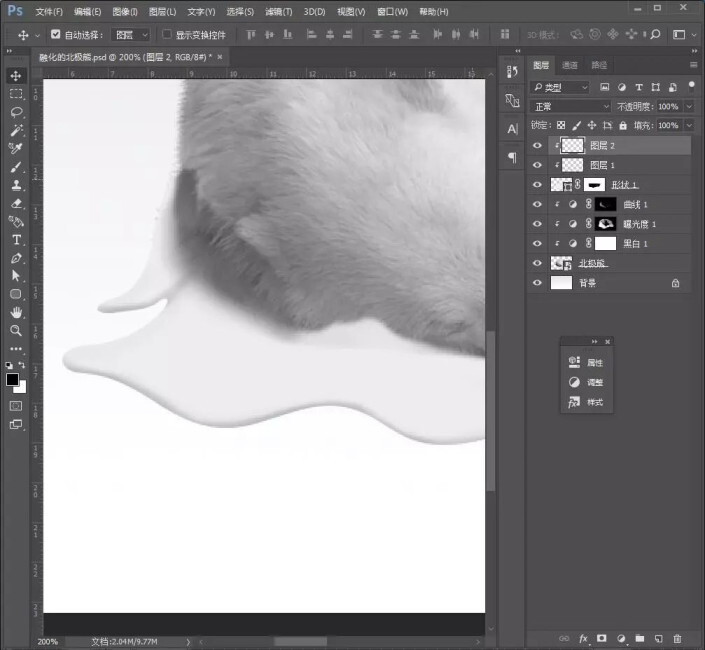Toggle visibility of 曲线 1 layer
The width and height of the screenshot is (705, 650).
tap(537, 204)
